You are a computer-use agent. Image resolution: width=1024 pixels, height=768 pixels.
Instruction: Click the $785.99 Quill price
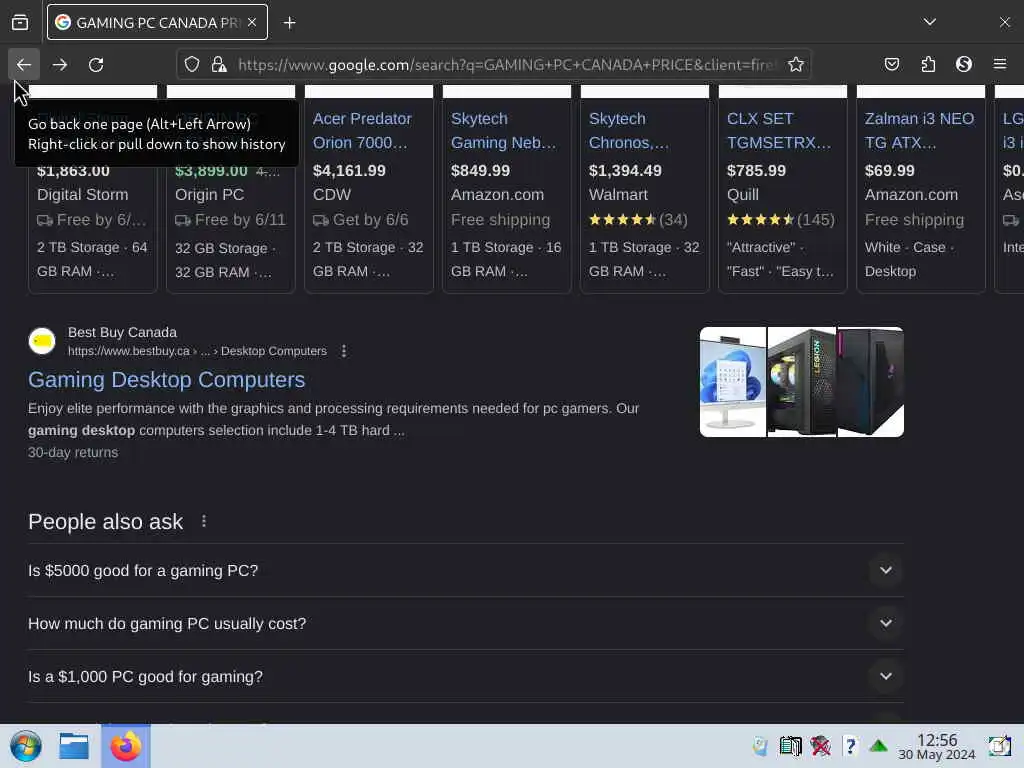tap(756, 170)
